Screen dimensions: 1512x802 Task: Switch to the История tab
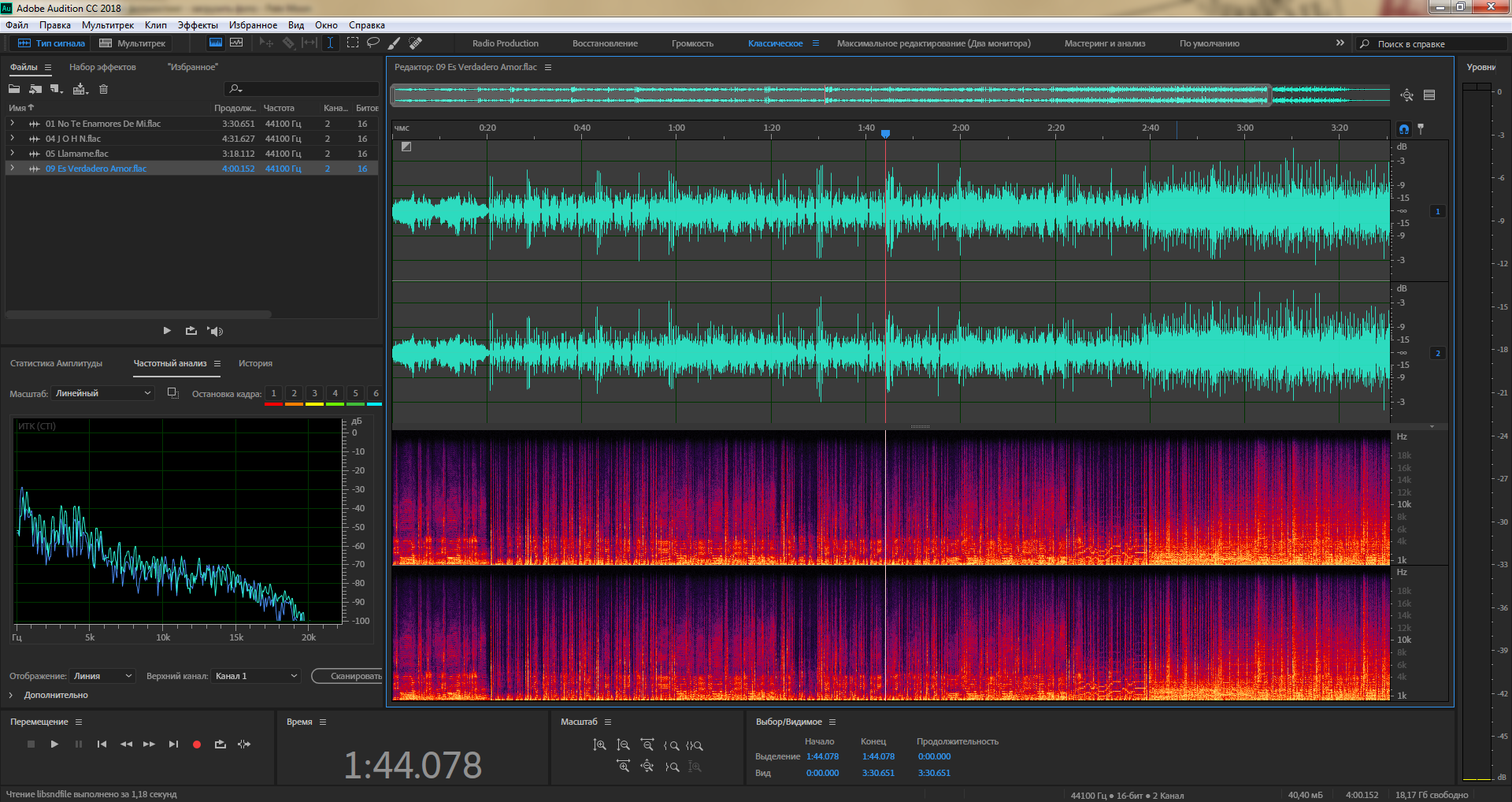coord(255,363)
